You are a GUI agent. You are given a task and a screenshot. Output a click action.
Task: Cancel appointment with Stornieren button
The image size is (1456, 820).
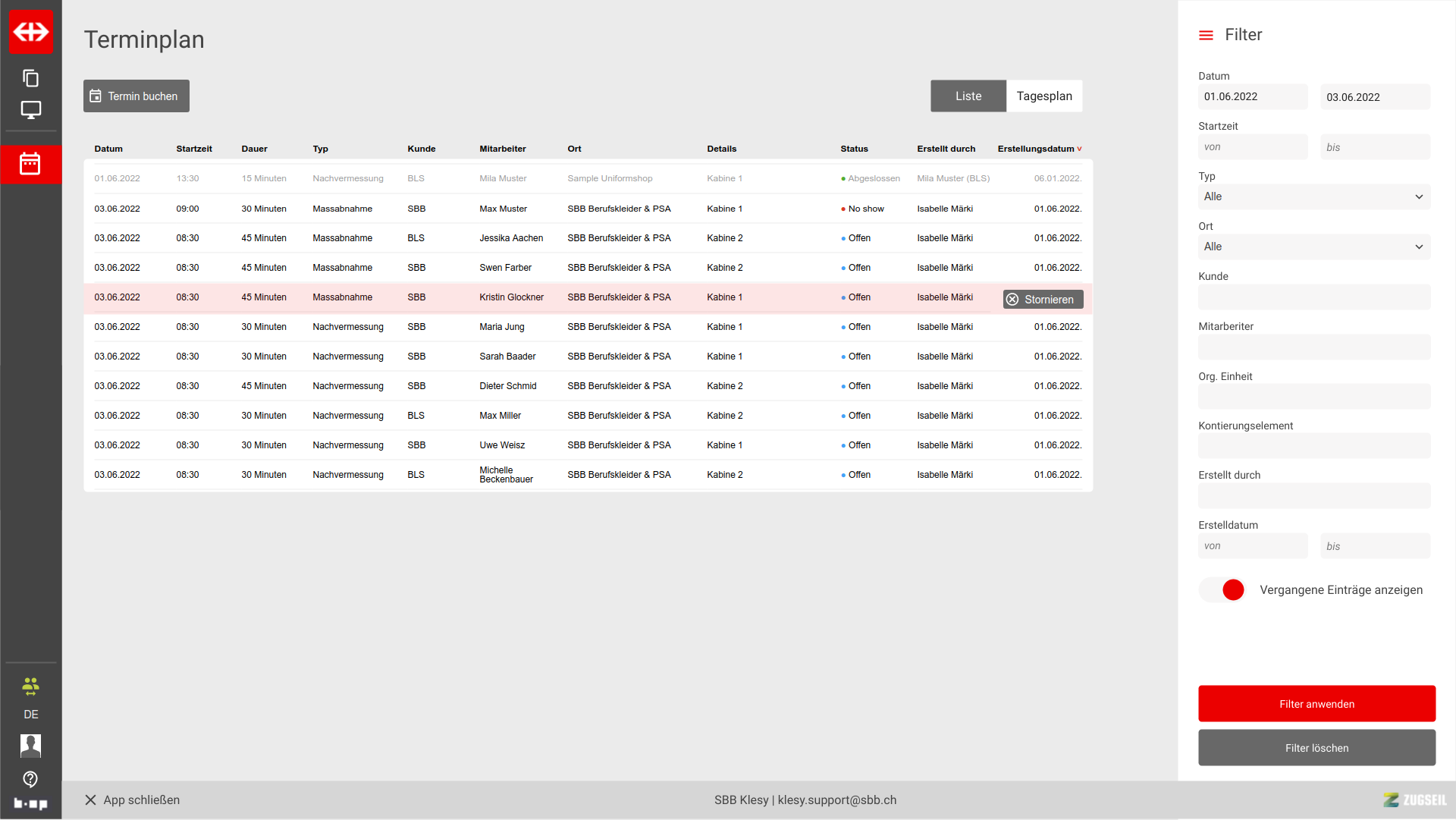point(1043,300)
